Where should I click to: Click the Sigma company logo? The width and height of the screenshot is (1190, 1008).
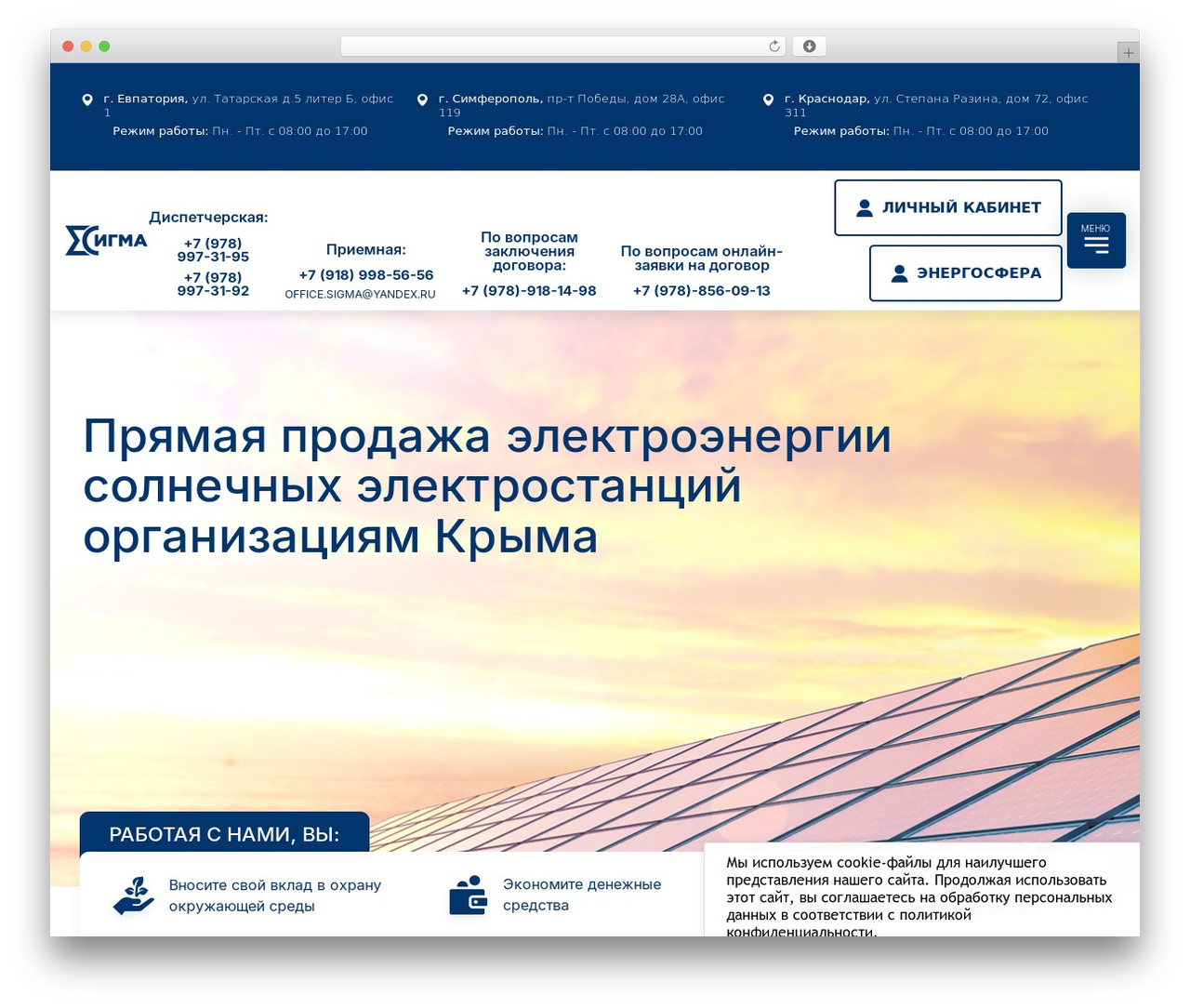pyautogui.click(x=106, y=240)
